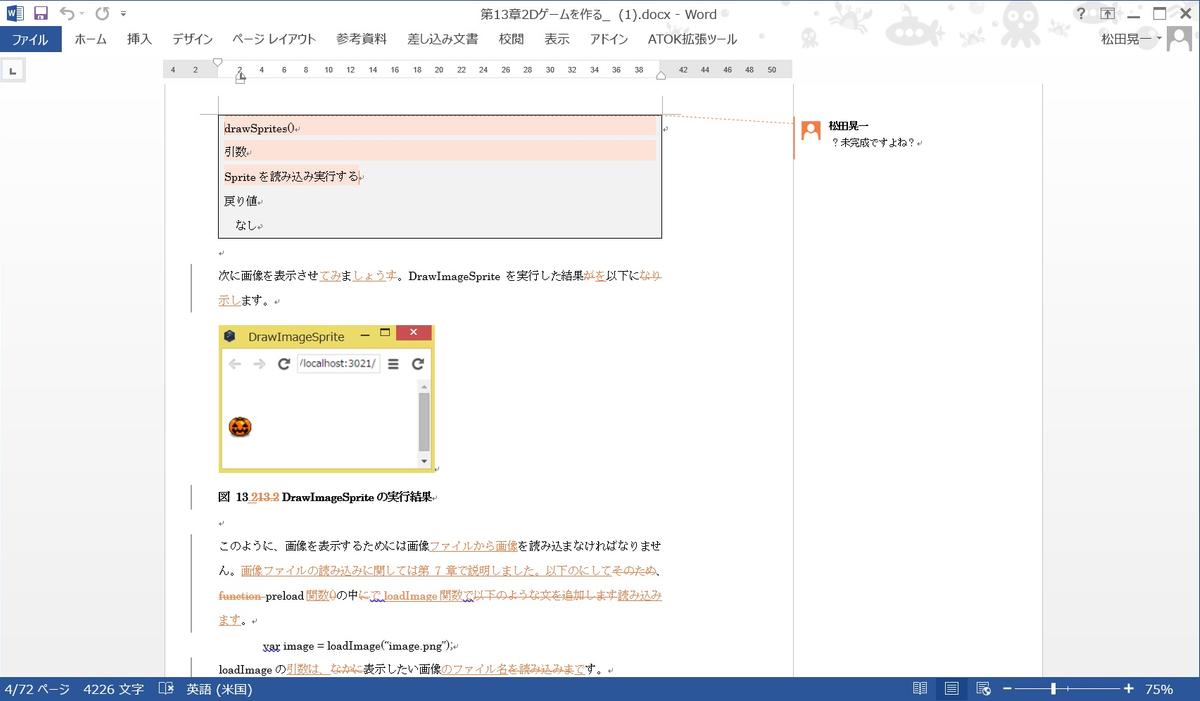Redo the last action via the repeat arrow

tap(102, 13)
